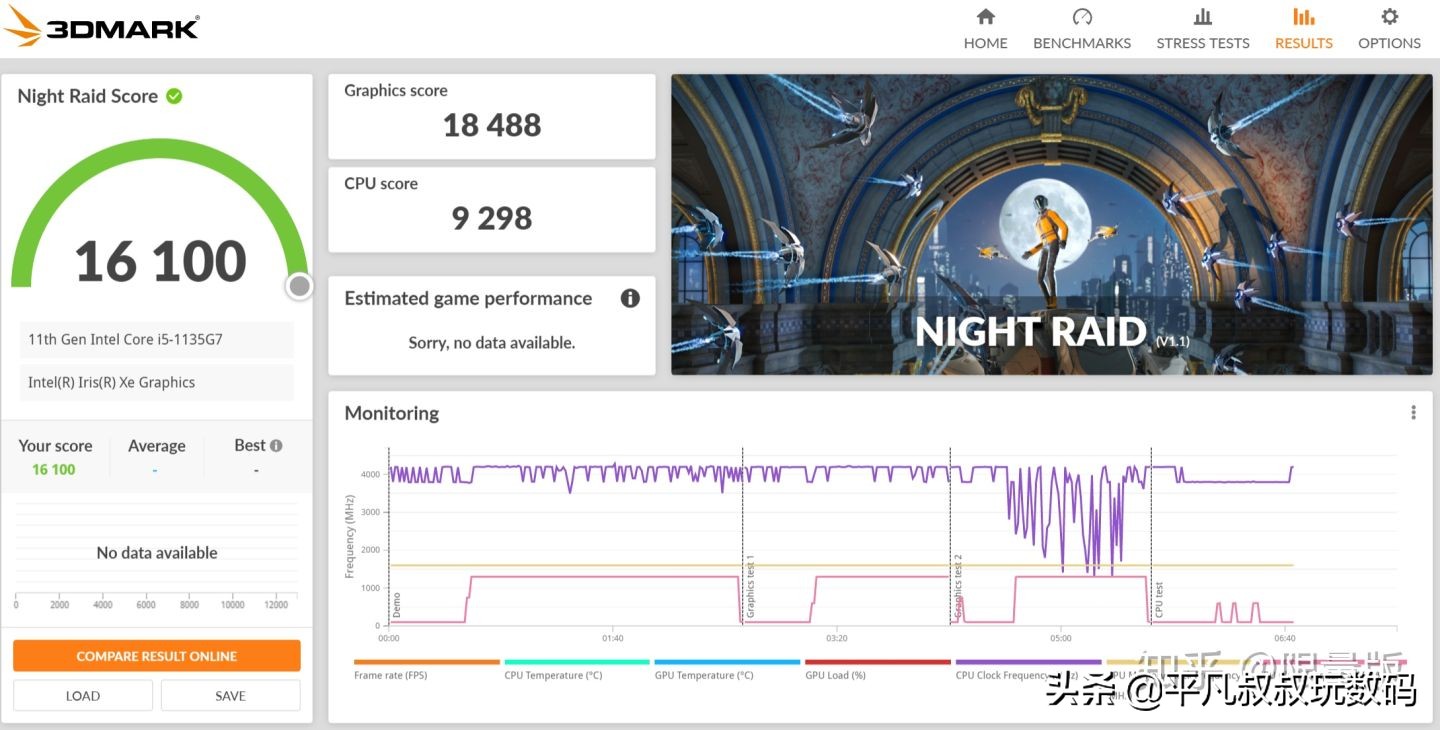
Task: Toggle the GPU Temperature legend
Action: tap(727, 669)
